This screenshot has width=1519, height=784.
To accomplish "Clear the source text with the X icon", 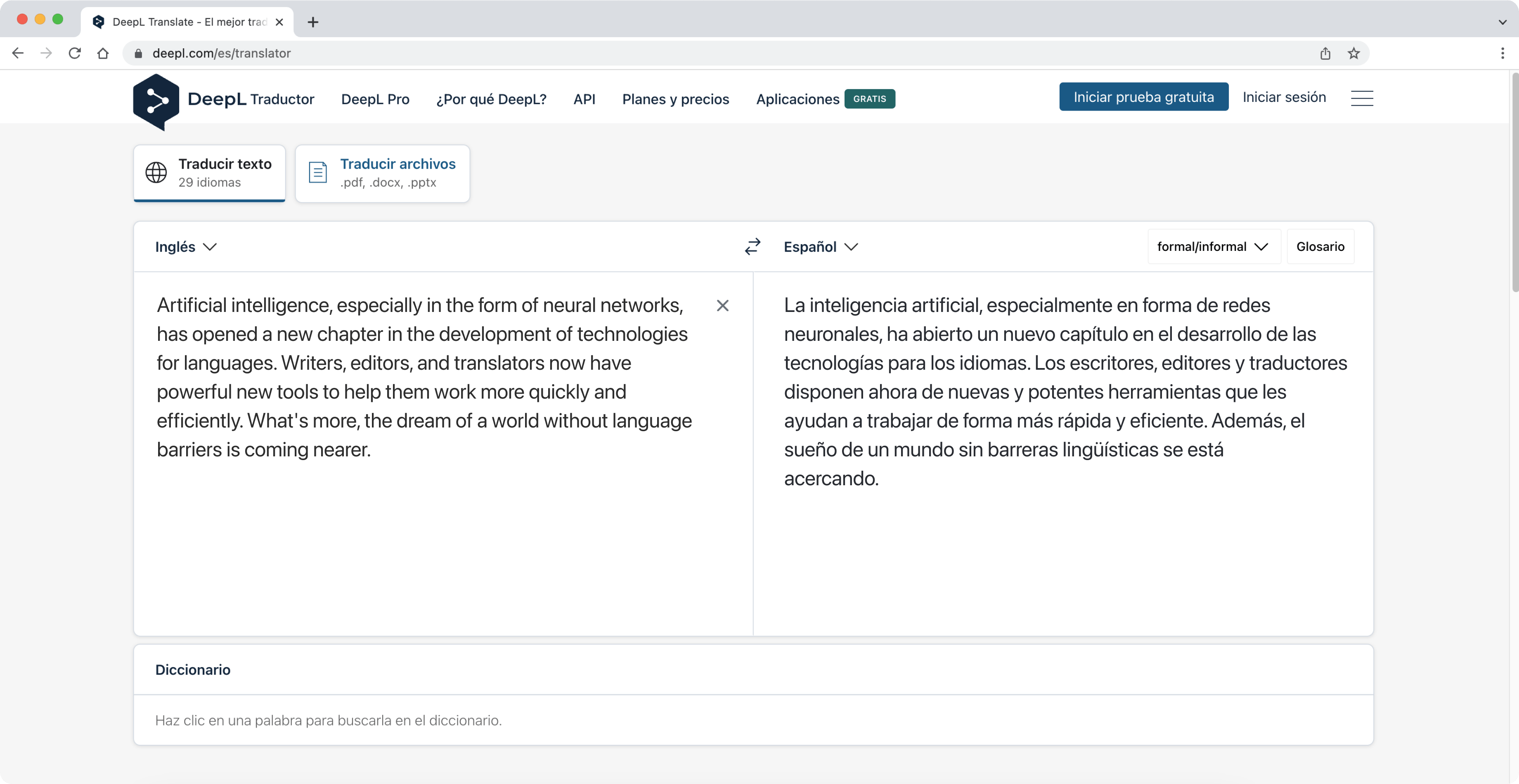I will pos(723,306).
